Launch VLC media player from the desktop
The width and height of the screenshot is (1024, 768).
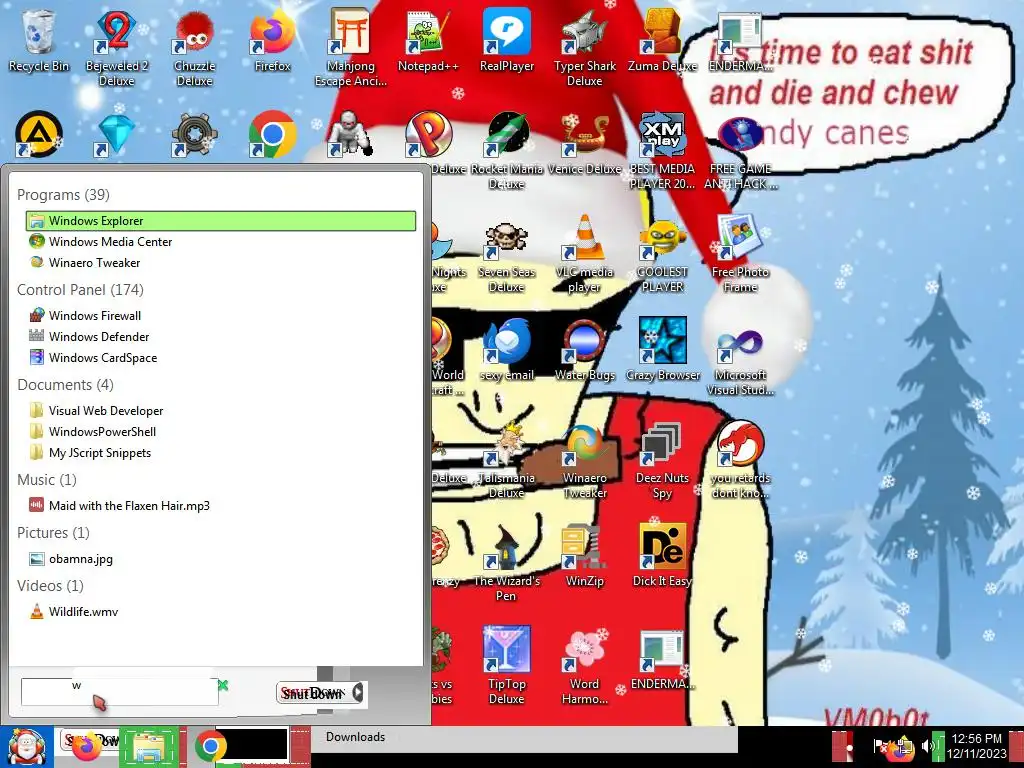coord(584,253)
